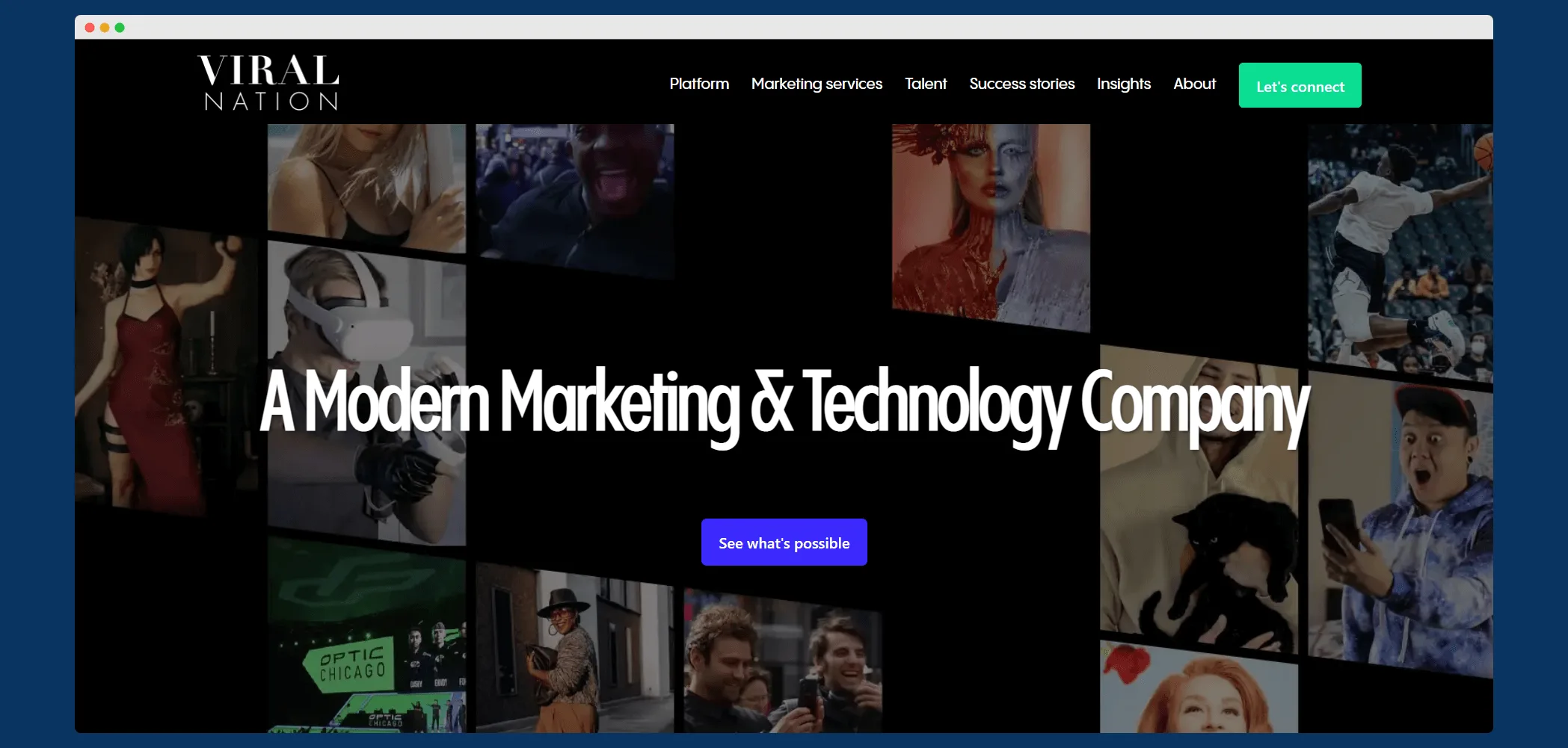
Task: Open the basketball dunk photo tile
Action: (1398, 247)
